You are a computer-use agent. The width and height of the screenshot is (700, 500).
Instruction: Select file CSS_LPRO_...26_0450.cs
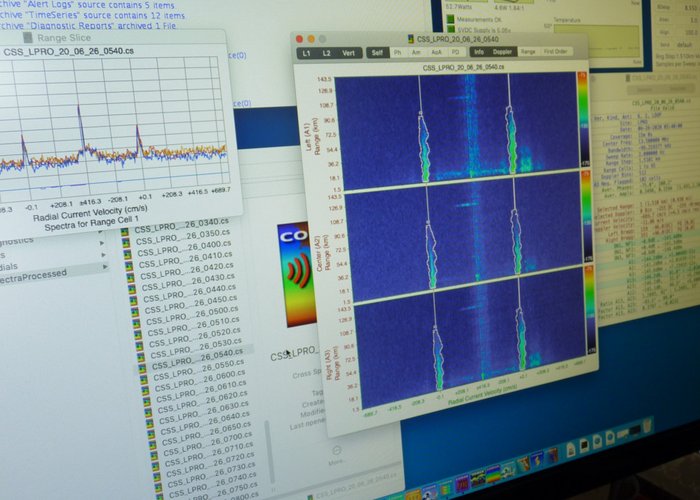191,304
